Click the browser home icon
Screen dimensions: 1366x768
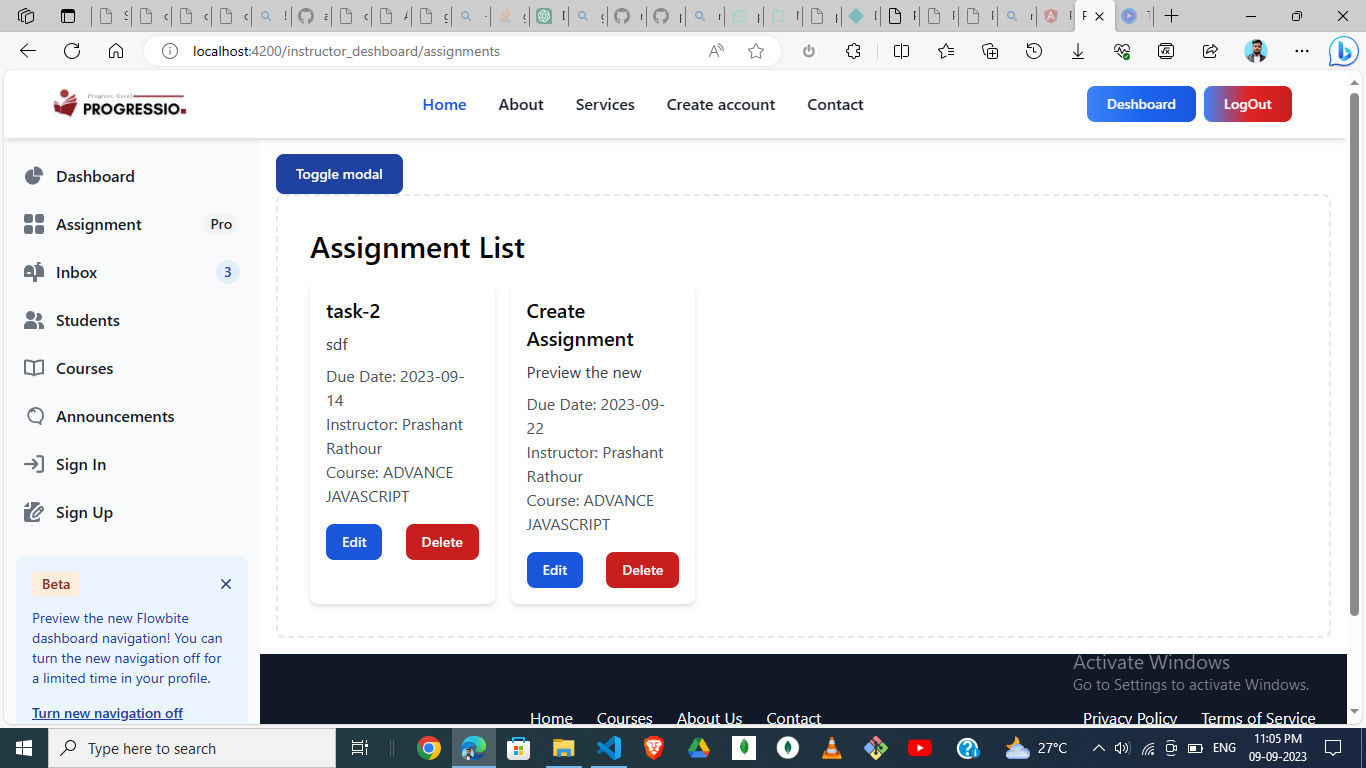click(116, 51)
